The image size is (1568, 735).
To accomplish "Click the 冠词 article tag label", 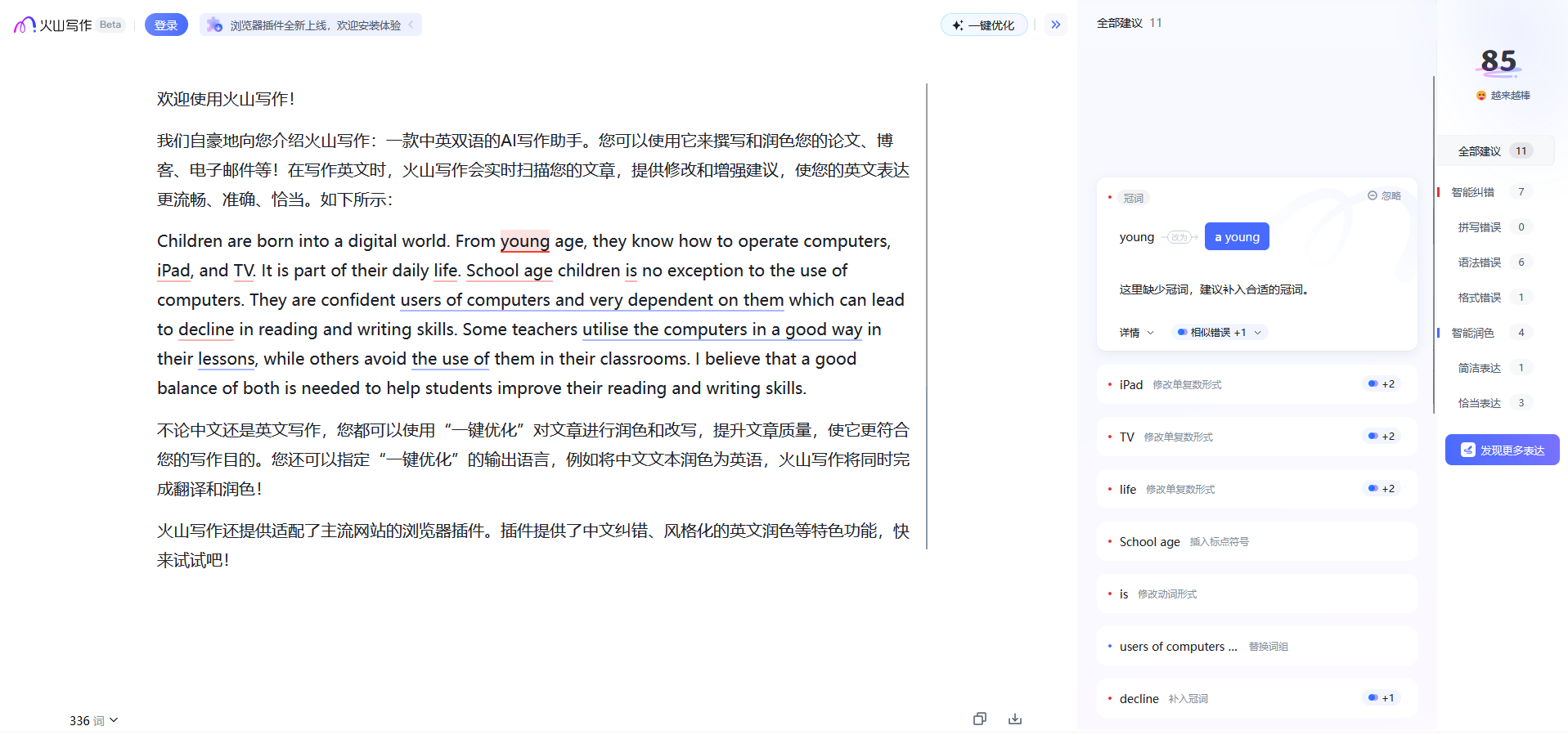I will [x=1134, y=198].
